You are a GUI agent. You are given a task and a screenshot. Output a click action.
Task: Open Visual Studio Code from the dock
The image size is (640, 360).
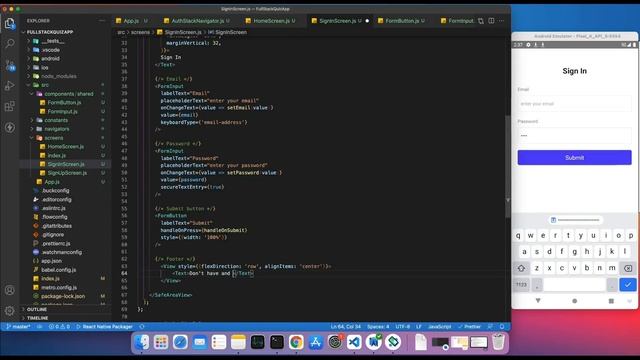pyautogui.click(x=354, y=342)
